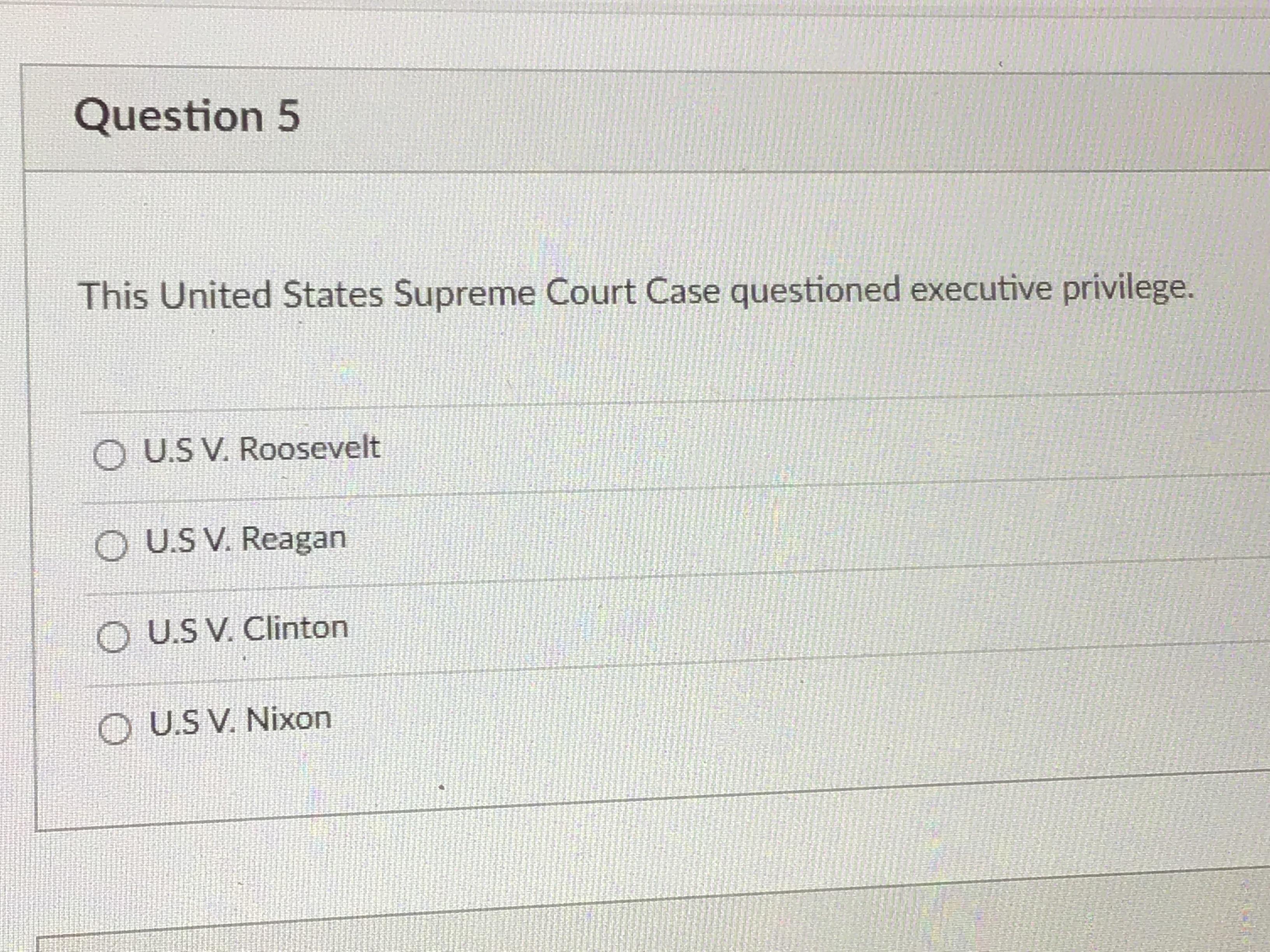This screenshot has width=1270, height=952.
Task: Click the words 'executive privilege' in the prompt
Action: [1051, 290]
